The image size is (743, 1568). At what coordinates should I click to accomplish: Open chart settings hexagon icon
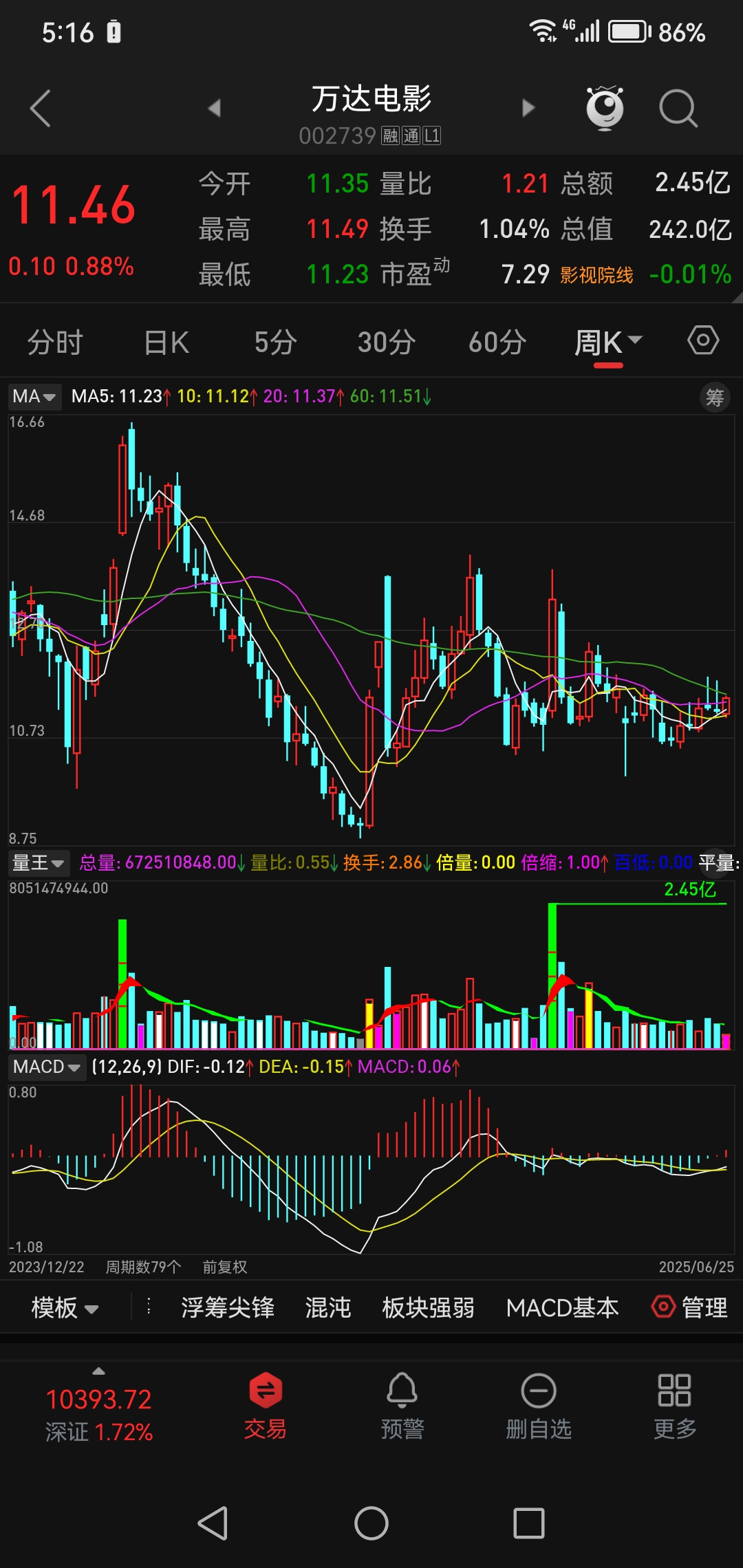pyautogui.click(x=703, y=340)
